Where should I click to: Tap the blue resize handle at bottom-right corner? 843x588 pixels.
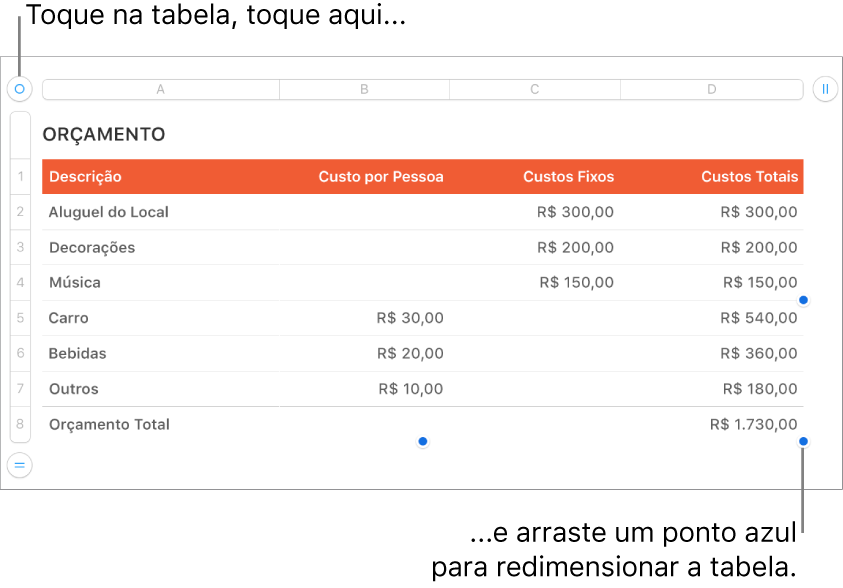pos(803,440)
